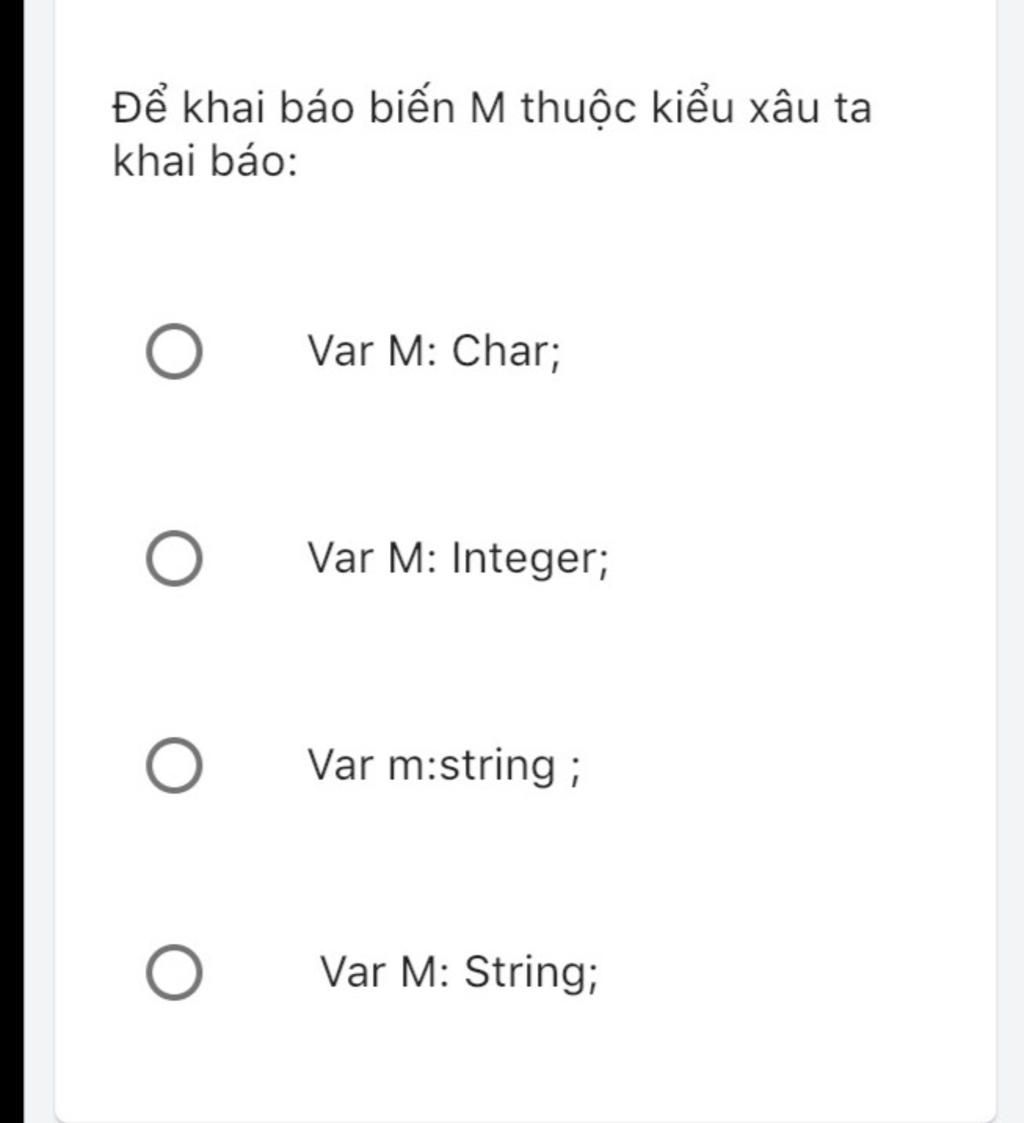
Task: Click the "khai báo:" second question line
Action: [x=206, y=162]
